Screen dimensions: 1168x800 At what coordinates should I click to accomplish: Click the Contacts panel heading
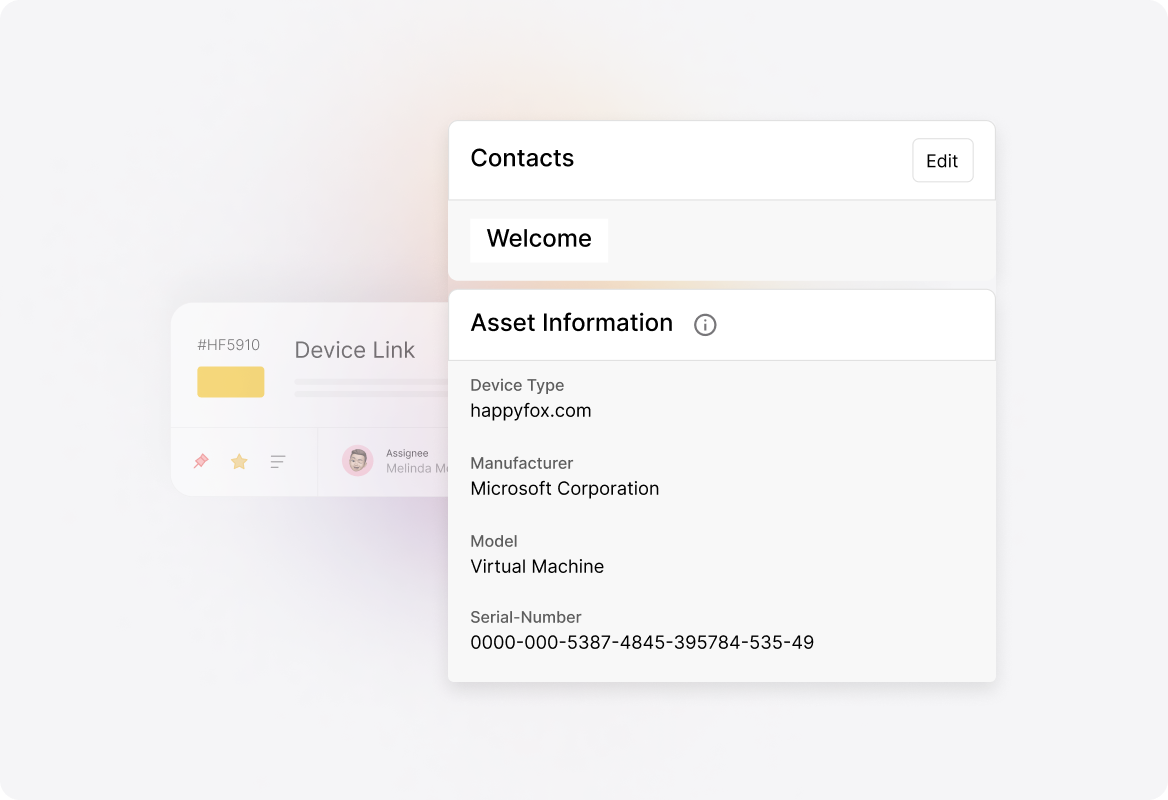tap(522, 159)
